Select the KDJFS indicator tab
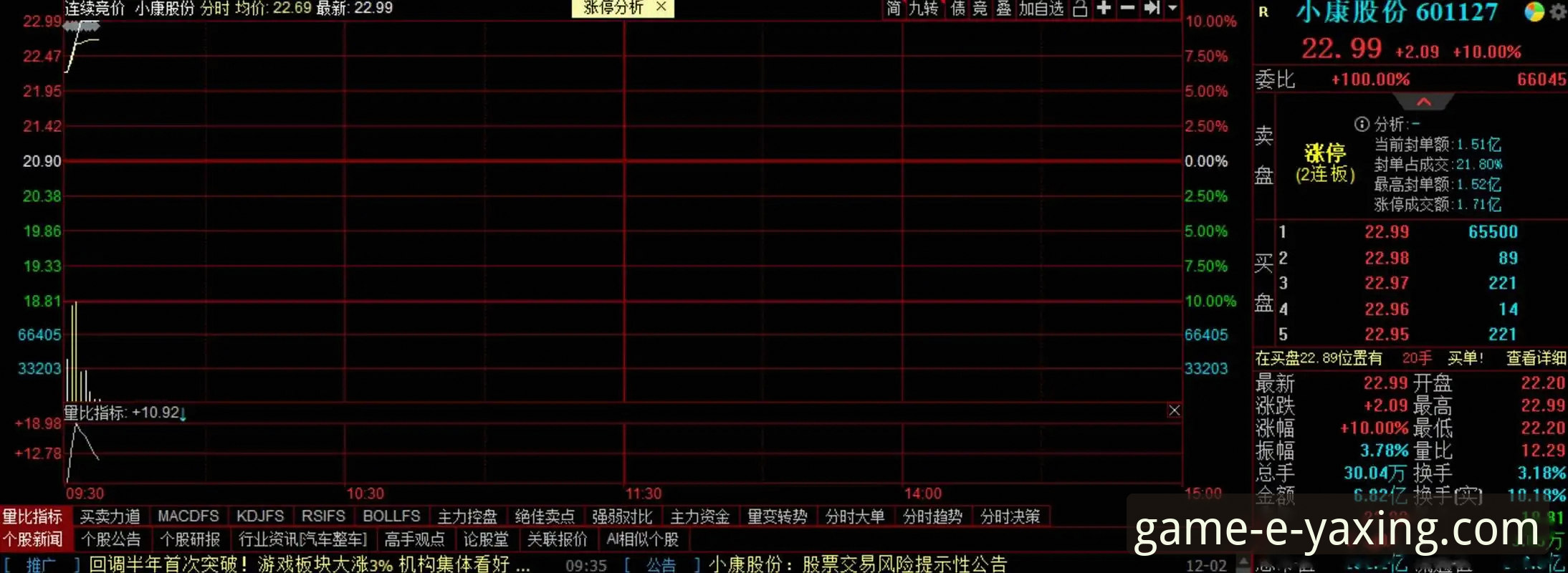Viewport: 1568px width, 573px height. coord(260,516)
